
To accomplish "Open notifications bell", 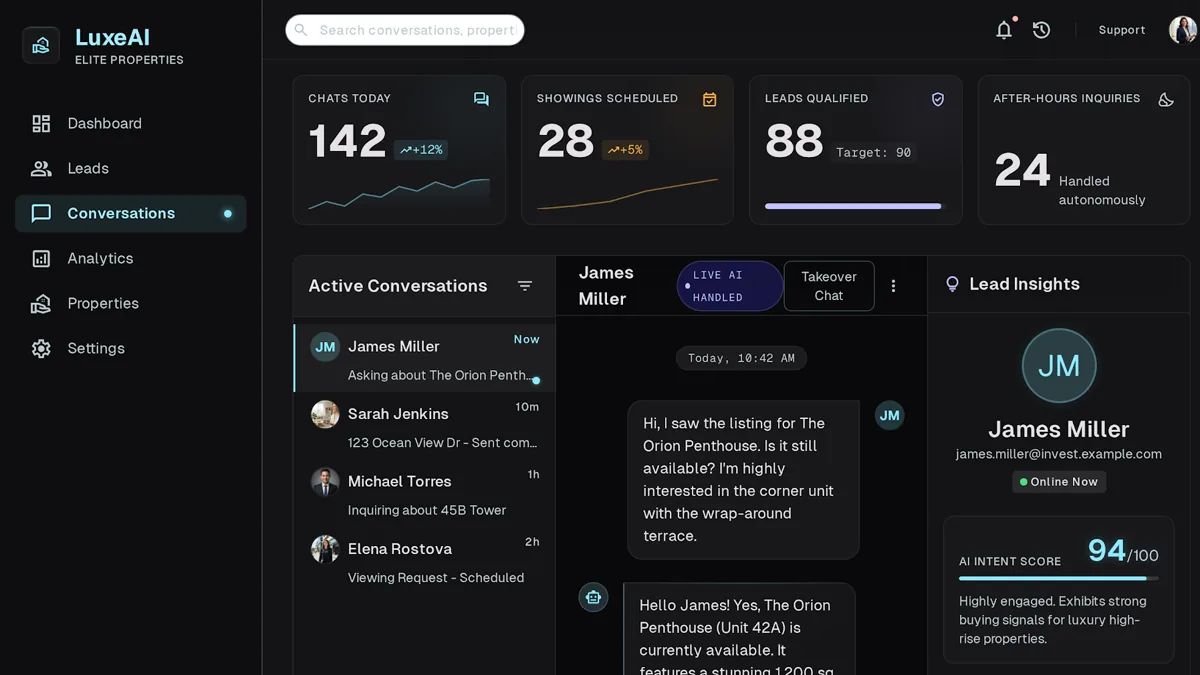I will [x=1004, y=30].
